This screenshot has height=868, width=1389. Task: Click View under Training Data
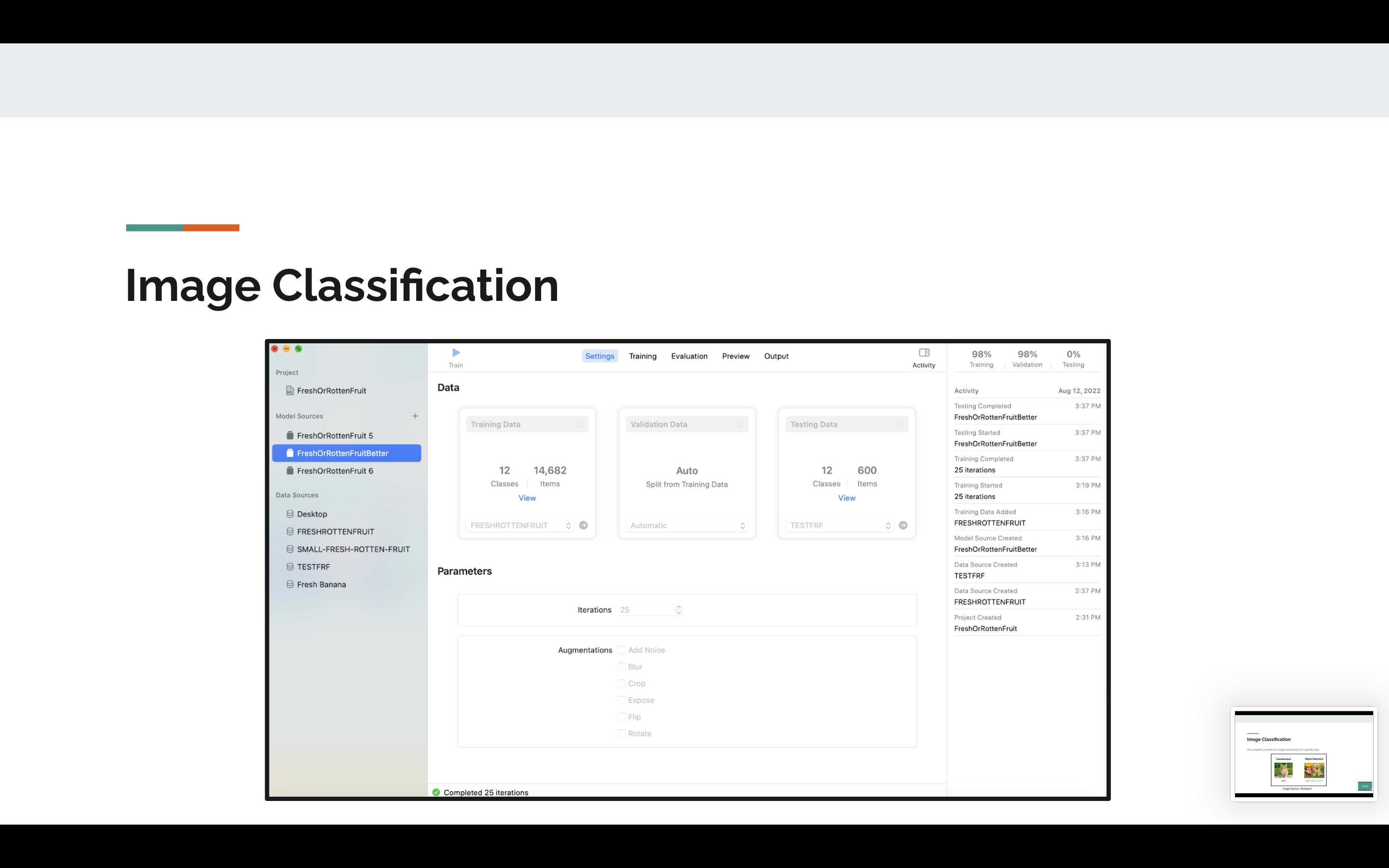click(x=527, y=498)
